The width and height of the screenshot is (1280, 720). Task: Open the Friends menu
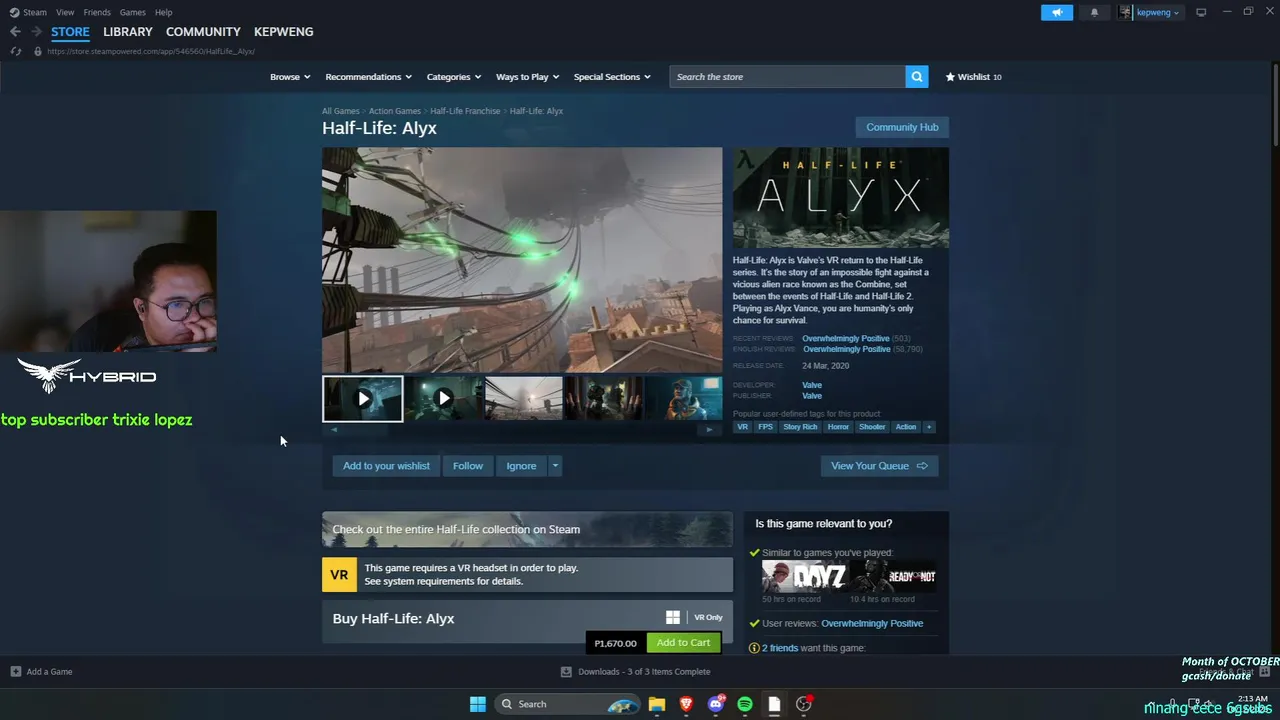coord(97,12)
